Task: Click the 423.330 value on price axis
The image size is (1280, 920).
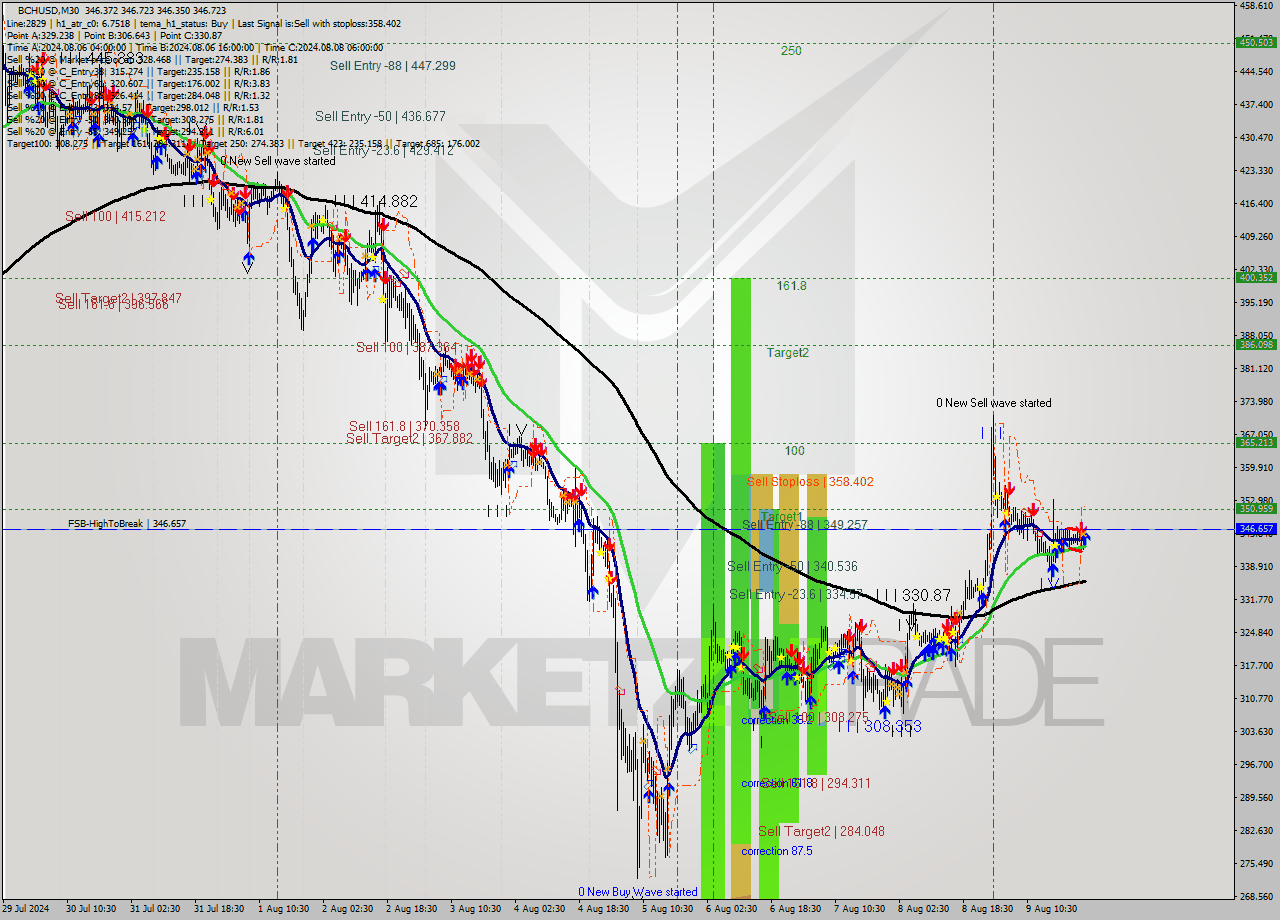Action: click(1256, 171)
